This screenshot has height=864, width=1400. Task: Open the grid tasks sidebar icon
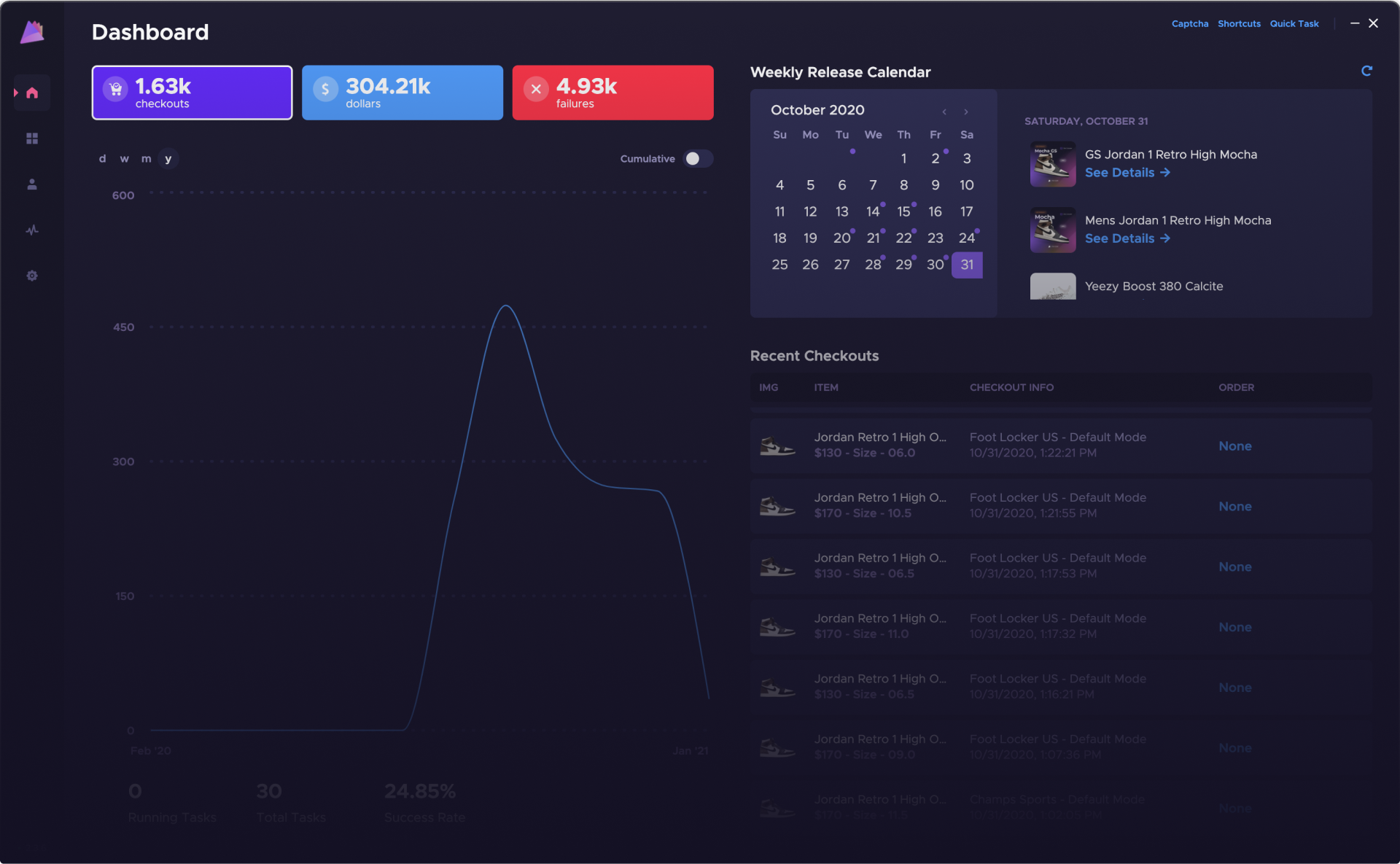(32, 139)
